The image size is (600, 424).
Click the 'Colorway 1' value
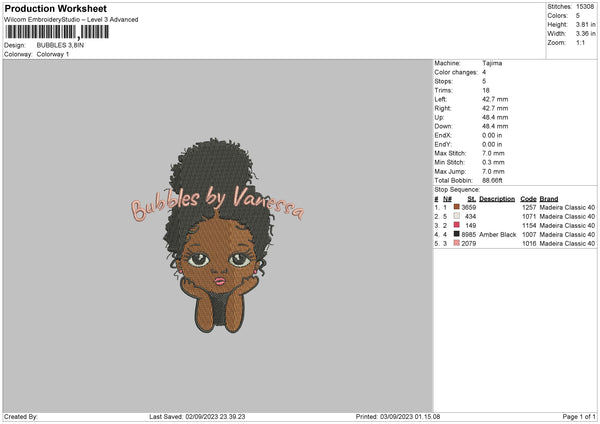pos(53,54)
